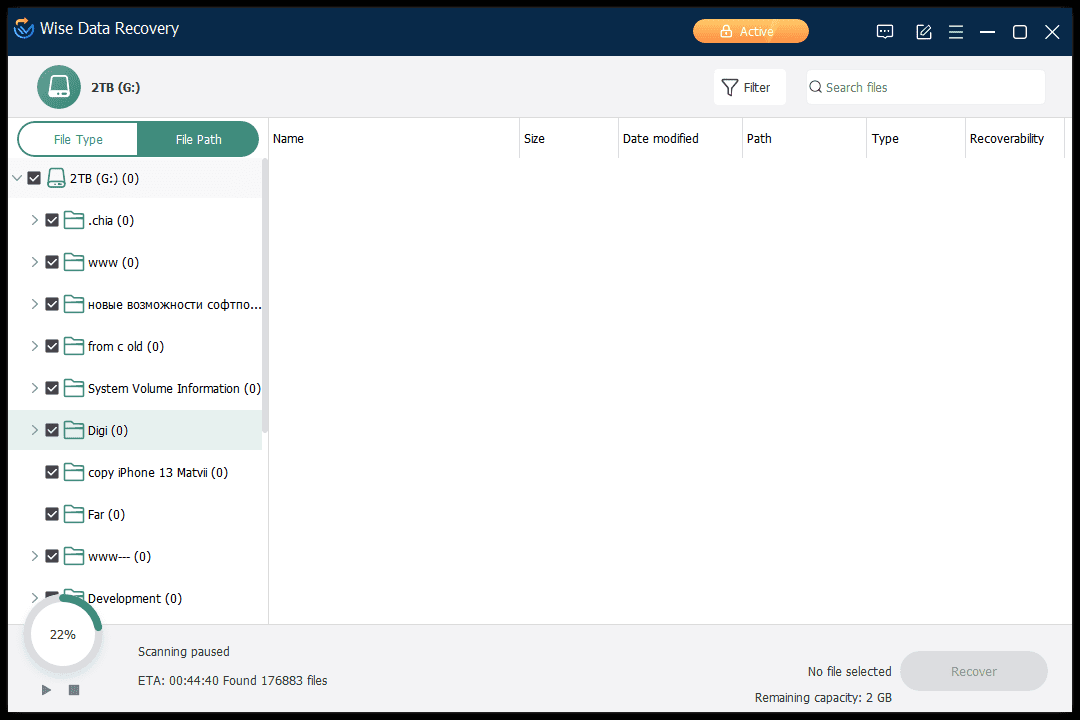1080x720 pixels.
Task: Uncheck the новые возможности folder checkbox
Action: (x=52, y=305)
